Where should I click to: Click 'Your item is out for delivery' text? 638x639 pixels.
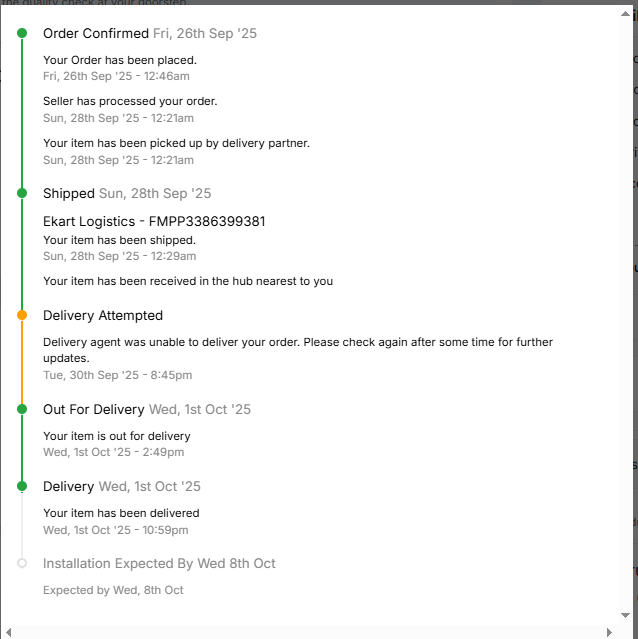117,436
